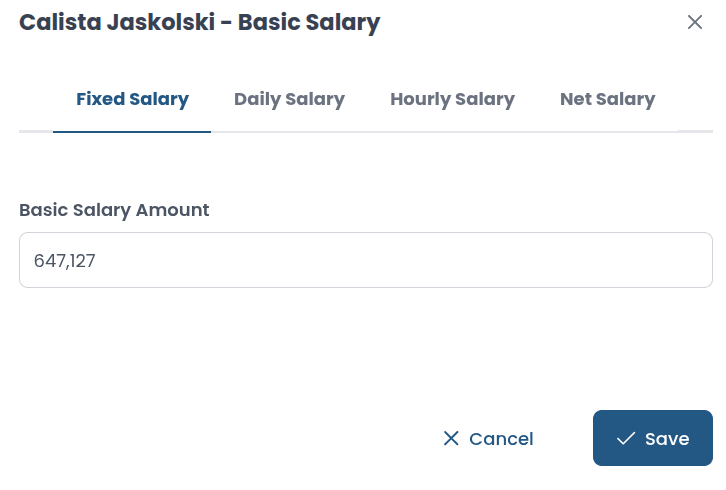This screenshot has width=726, height=490.
Task: Click the Calista Jaskolski dialog title
Action: tap(200, 22)
